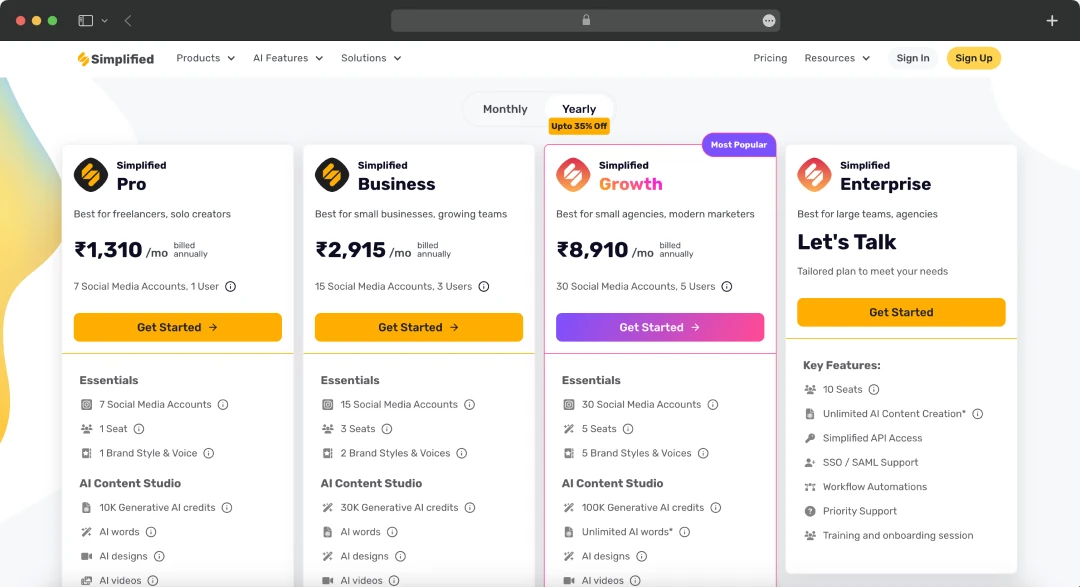
Task: Click the Growth plan logo icon
Action: (x=572, y=175)
